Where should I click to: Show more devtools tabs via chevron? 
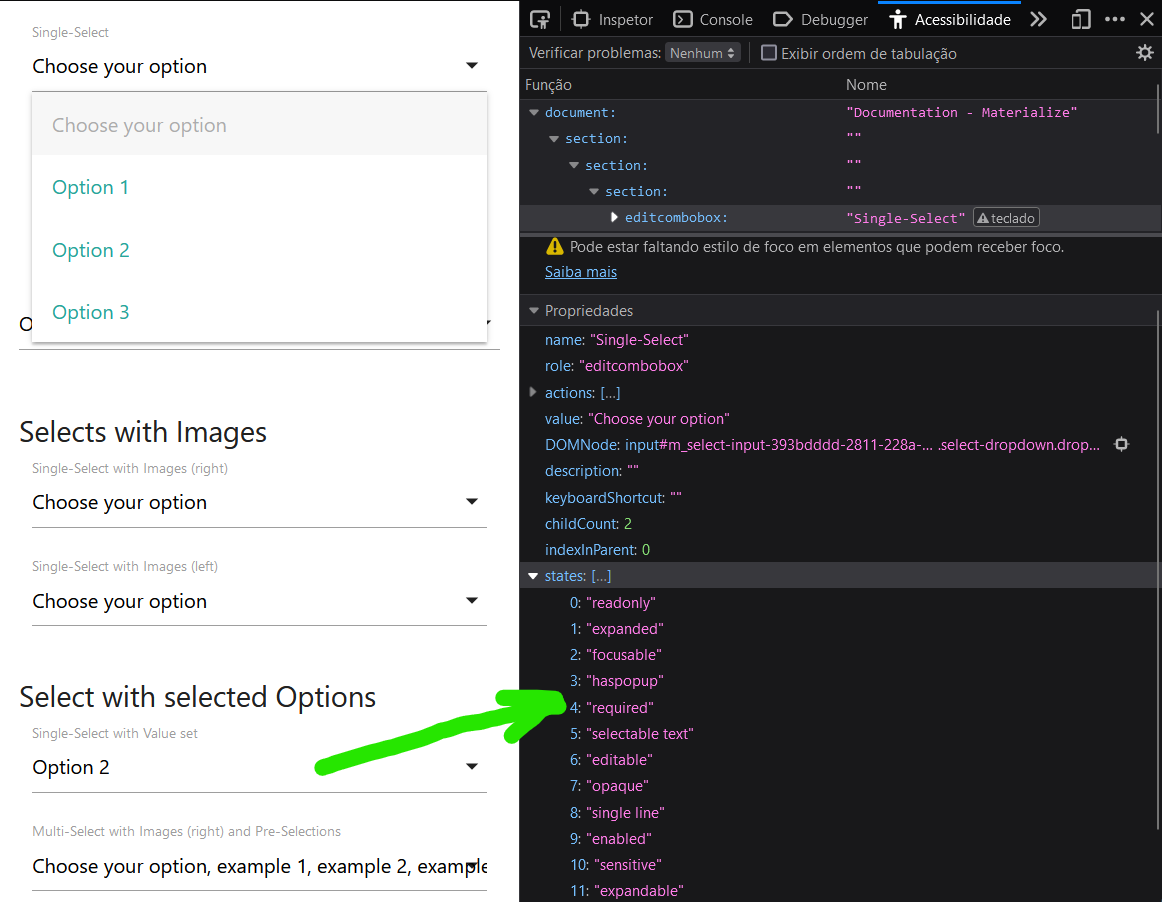click(x=1038, y=19)
